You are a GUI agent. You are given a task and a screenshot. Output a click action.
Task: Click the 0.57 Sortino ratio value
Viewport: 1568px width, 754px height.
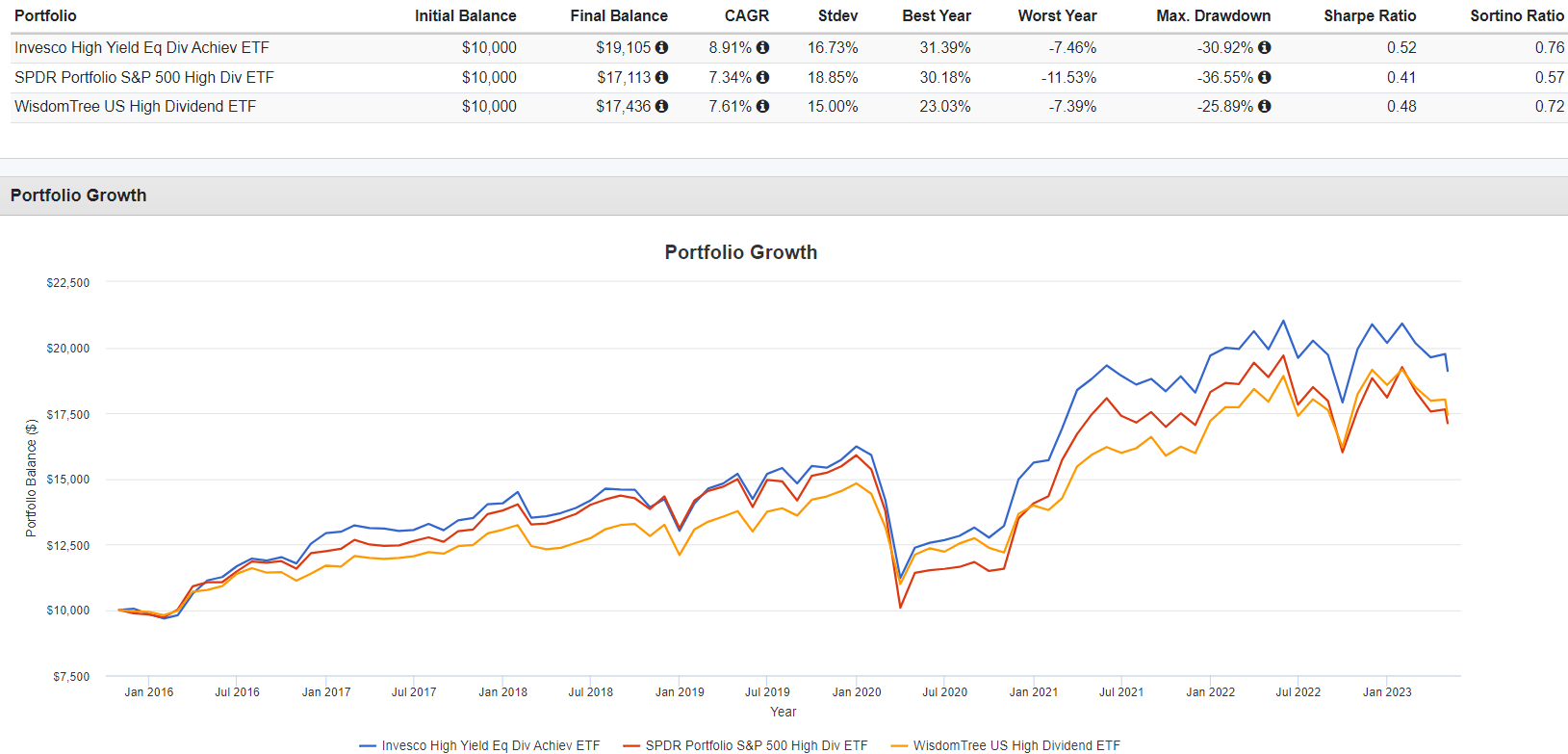[x=1550, y=77]
